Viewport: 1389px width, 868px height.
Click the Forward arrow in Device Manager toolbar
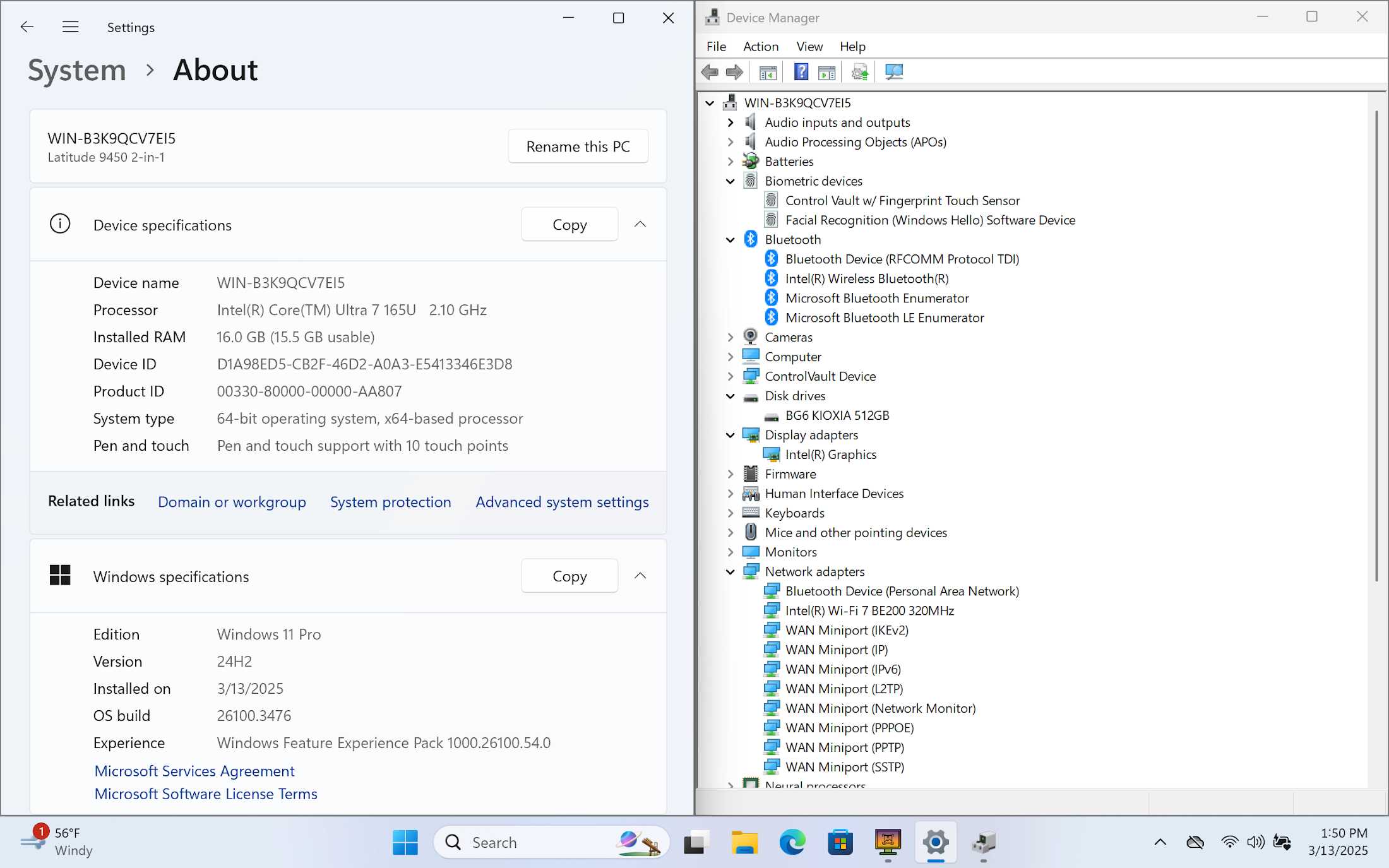click(x=734, y=72)
